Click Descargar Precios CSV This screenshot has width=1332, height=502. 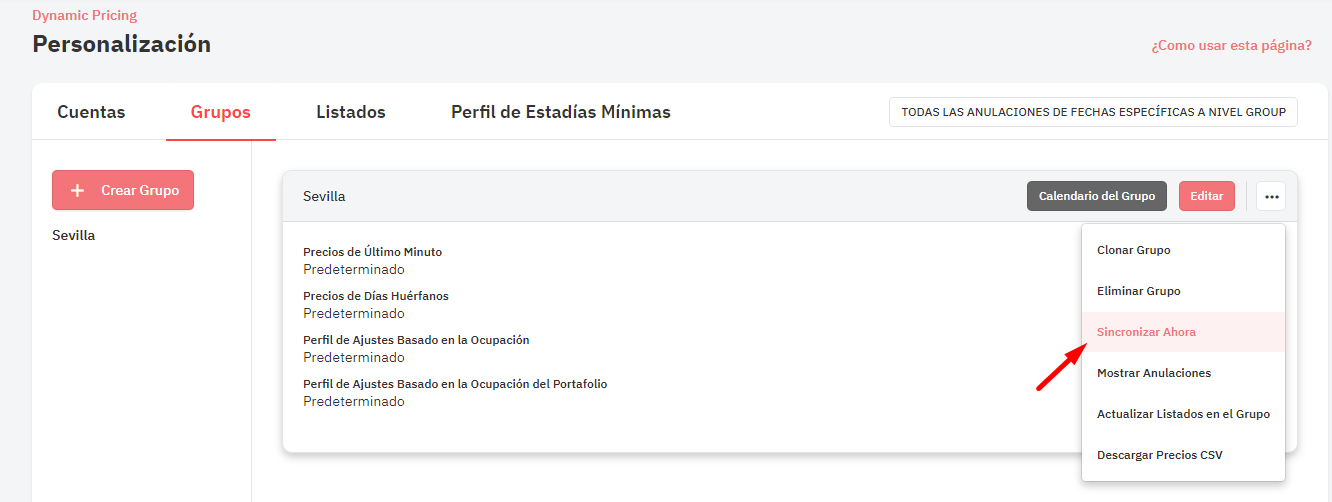pyautogui.click(x=1183, y=455)
